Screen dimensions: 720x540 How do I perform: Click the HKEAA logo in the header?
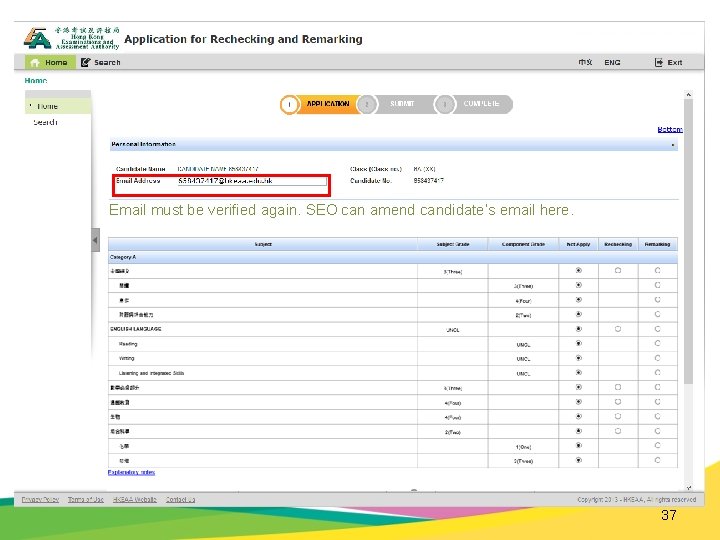pyautogui.click(x=71, y=38)
